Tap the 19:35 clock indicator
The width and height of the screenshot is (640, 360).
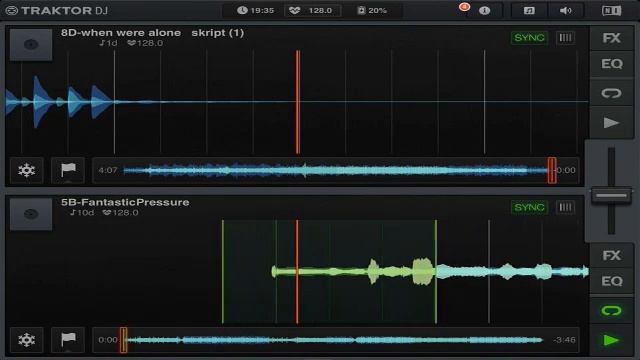256,10
